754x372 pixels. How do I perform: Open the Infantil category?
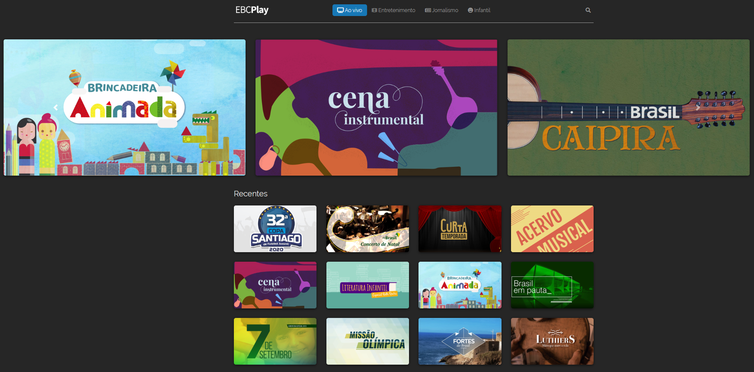point(479,10)
